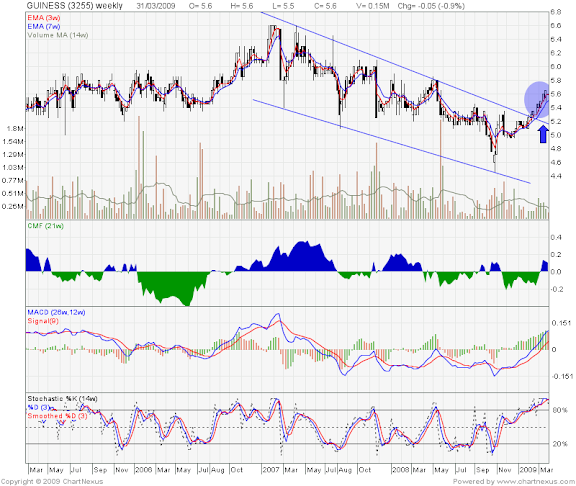Click the open price 'O= 5.6' value

(x=201, y=6)
